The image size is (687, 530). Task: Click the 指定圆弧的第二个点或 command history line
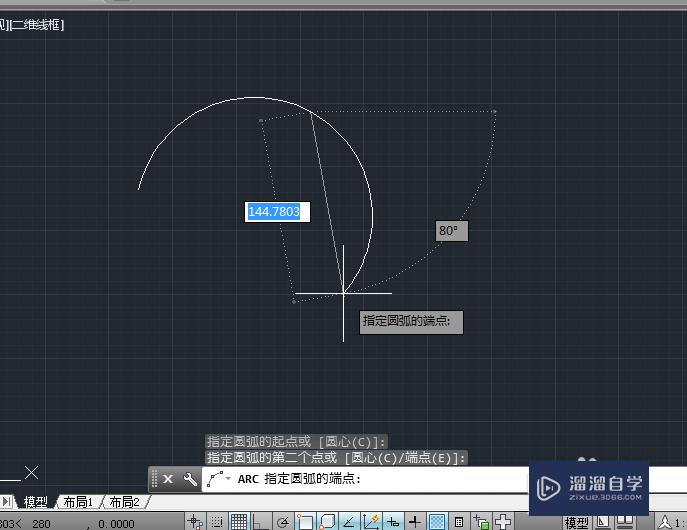click(336, 458)
